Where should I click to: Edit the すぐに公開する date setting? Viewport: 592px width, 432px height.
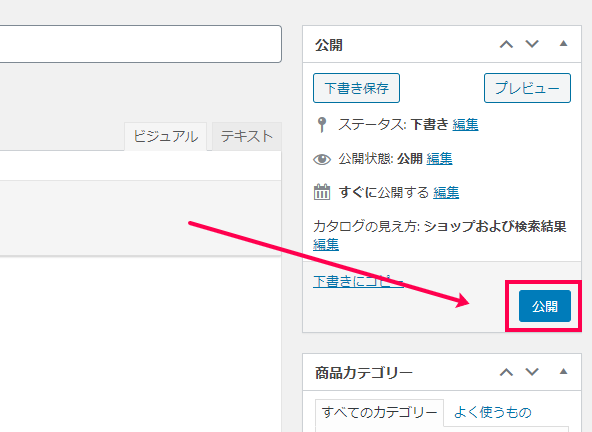pyautogui.click(x=446, y=193)
